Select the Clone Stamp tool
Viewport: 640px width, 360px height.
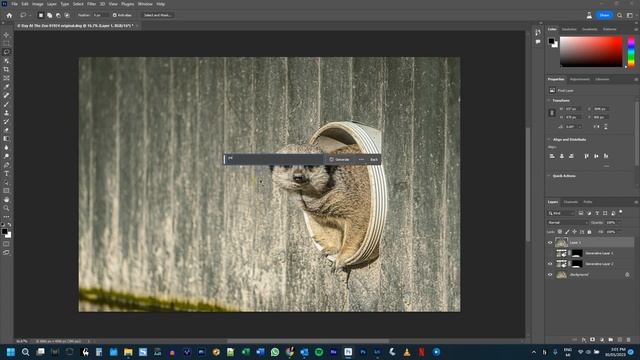coord(6,113)
